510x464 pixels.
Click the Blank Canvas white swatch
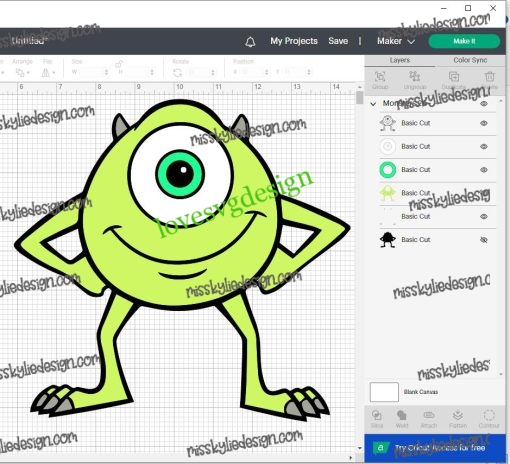coord(384,392)
